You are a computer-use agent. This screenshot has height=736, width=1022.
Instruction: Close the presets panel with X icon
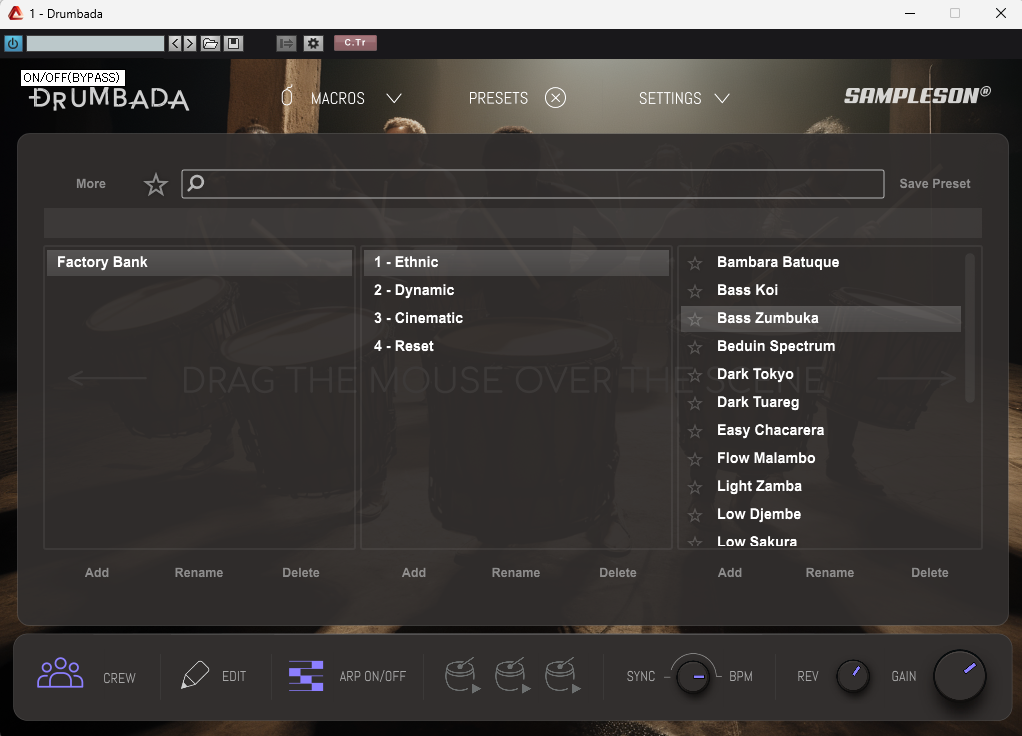555,98
